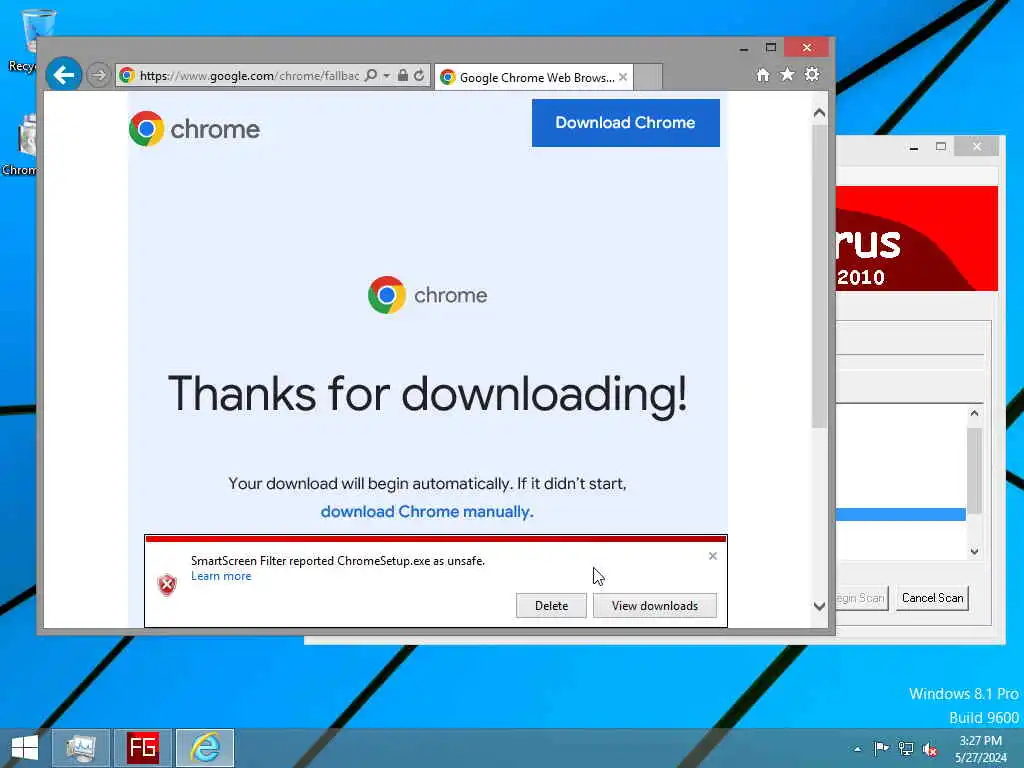Image resolution: width=1024 pixels, height=768 pixels.
Task: Click the Download Chrome button
Action: [x=626, y=123]
